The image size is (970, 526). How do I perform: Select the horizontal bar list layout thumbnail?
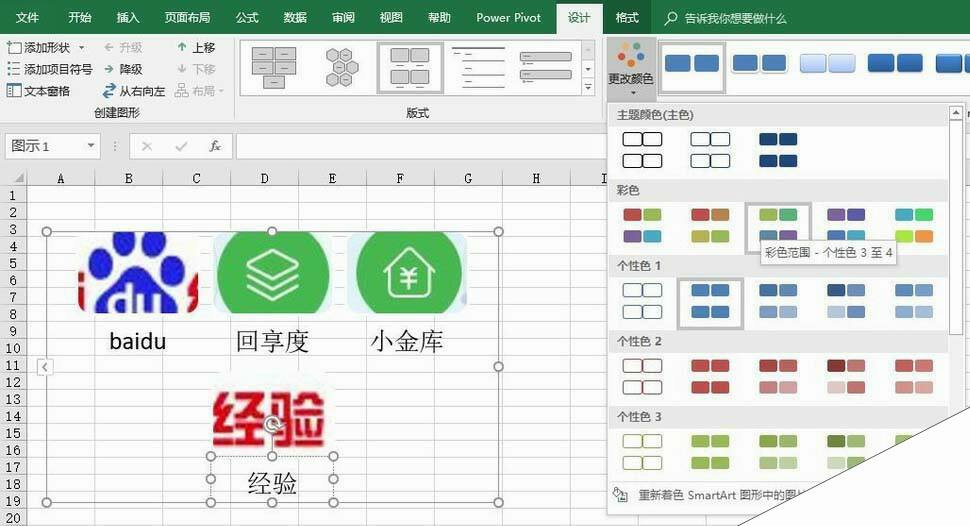click(x=546, y=67)
